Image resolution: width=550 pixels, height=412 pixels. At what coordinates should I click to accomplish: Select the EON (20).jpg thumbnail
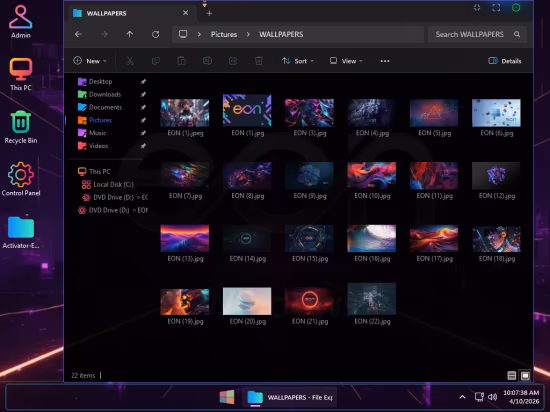[x=247, y=301]
